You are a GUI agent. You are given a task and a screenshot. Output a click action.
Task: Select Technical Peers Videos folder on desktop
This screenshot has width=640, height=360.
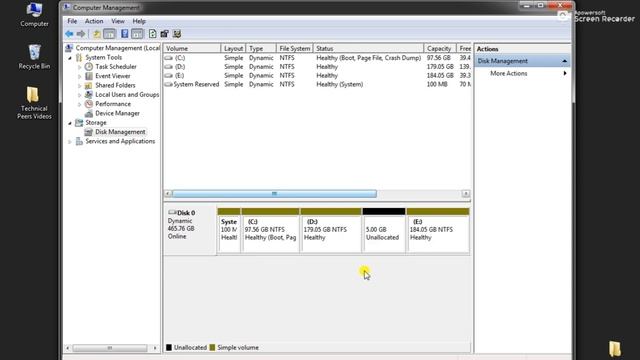(x=34, y=103)
